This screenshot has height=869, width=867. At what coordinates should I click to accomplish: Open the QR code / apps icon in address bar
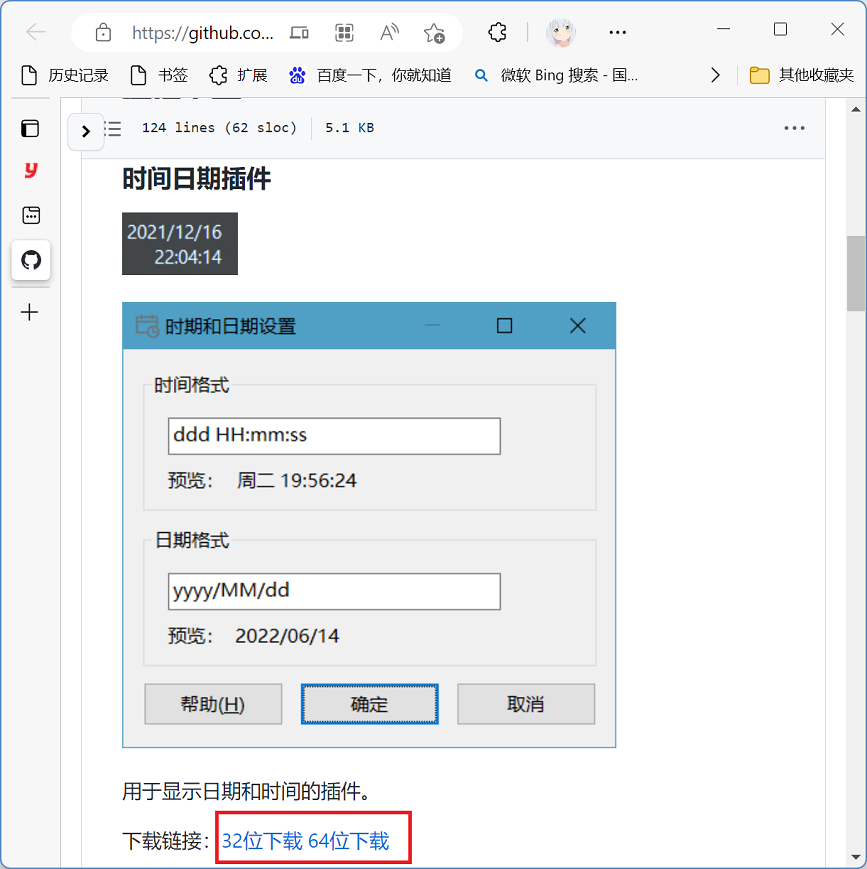(x=344, y=33)
